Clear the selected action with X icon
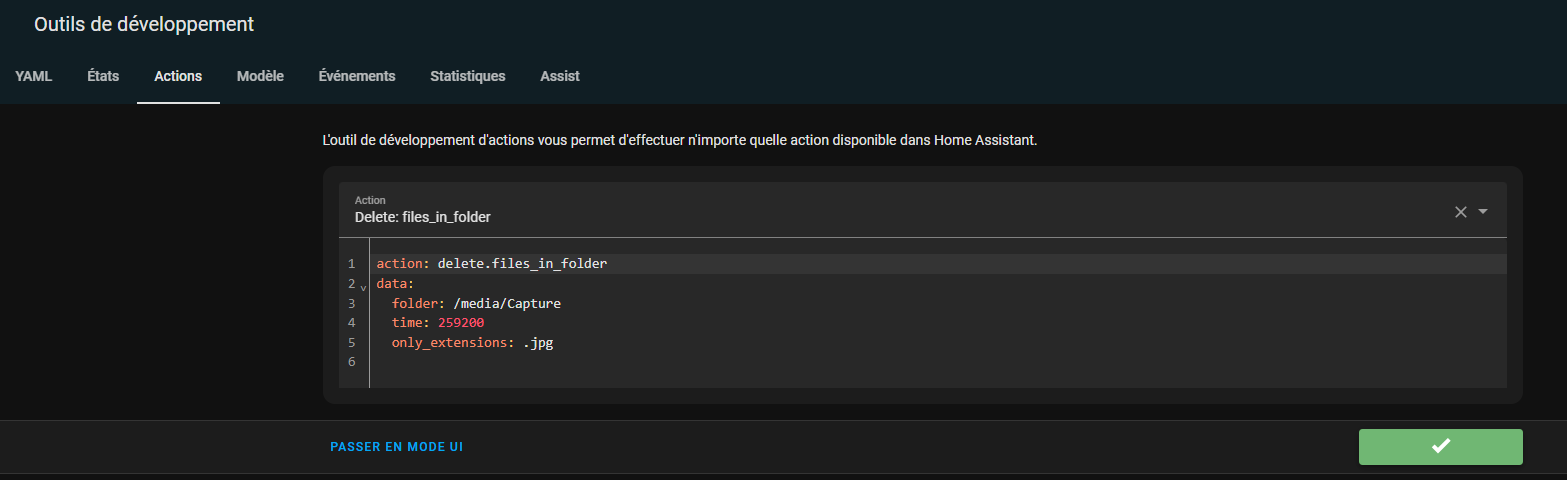This screenshot has height=480, width=1567. click(1460, 211)
